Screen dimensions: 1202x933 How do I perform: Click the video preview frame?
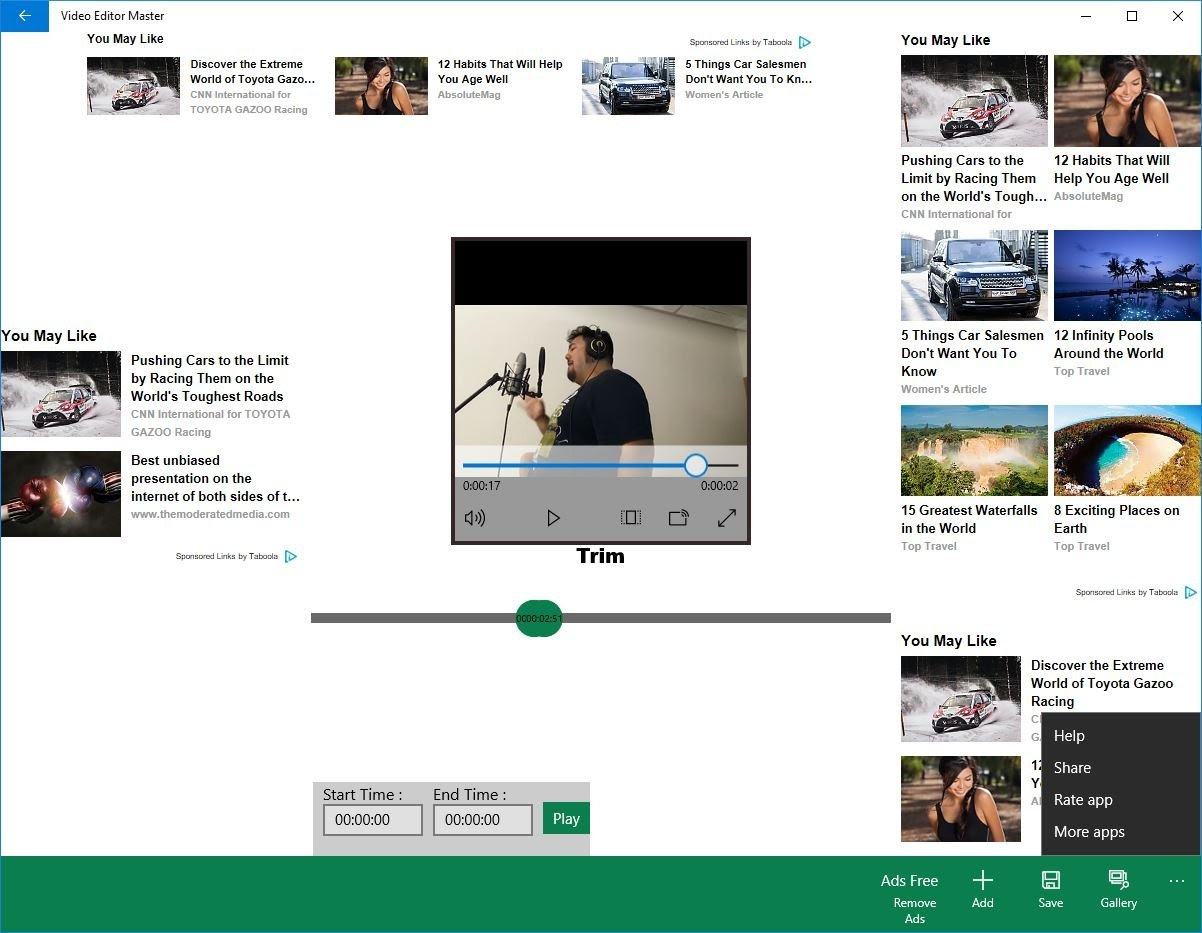601,375
